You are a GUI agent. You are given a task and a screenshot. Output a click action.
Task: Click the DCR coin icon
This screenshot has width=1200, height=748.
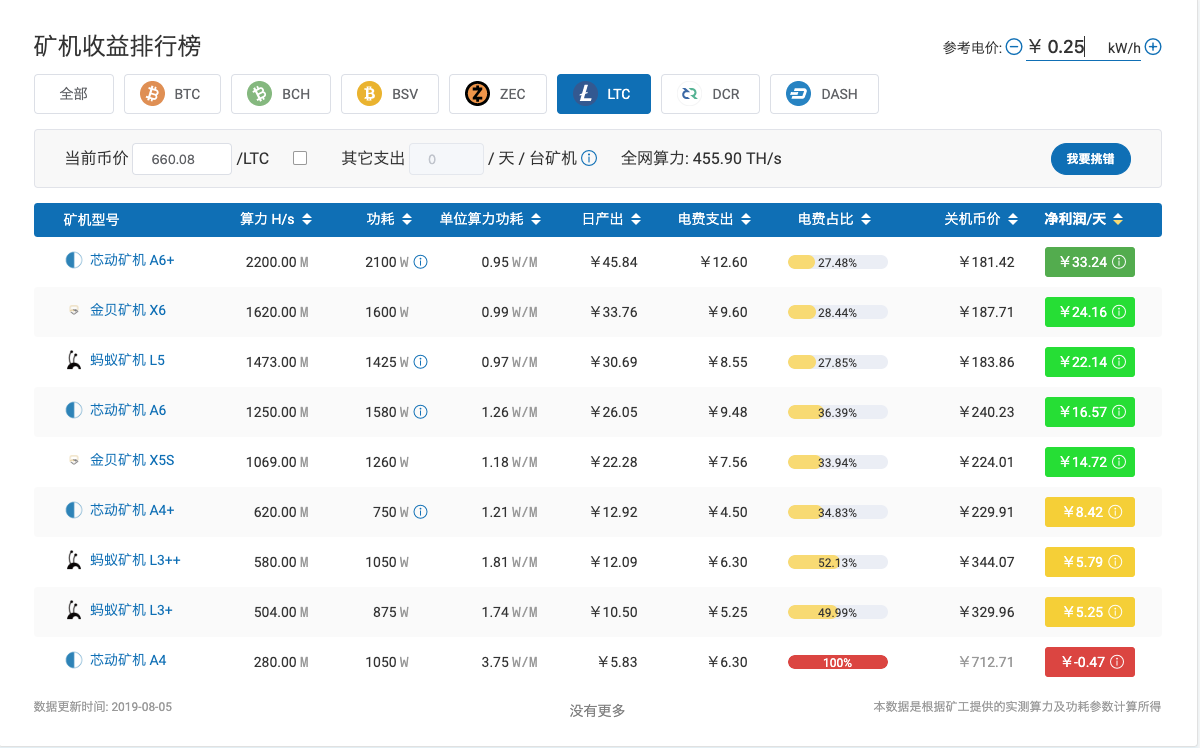[690, 93]
